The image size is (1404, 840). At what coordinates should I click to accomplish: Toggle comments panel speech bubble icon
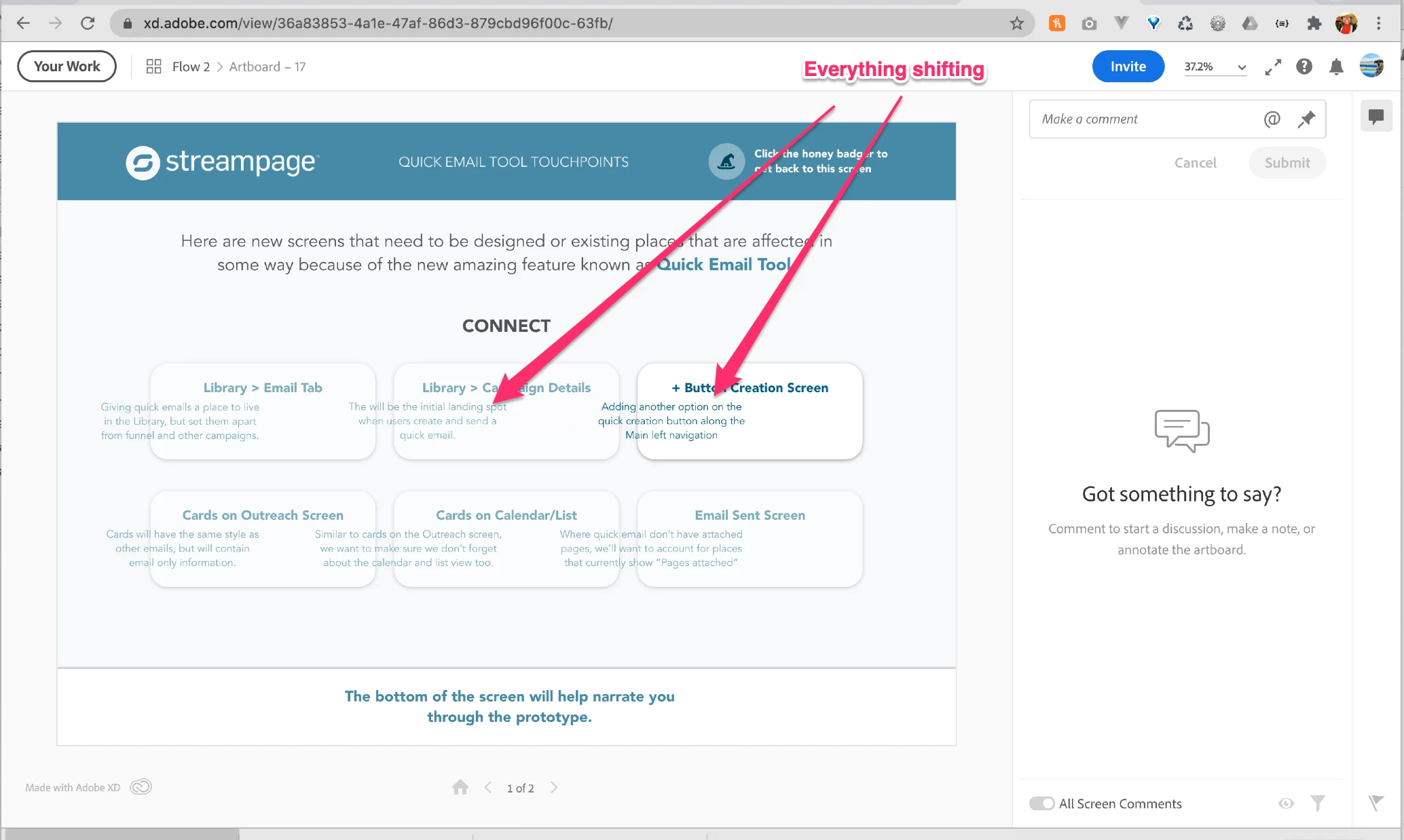[1376, 116]
